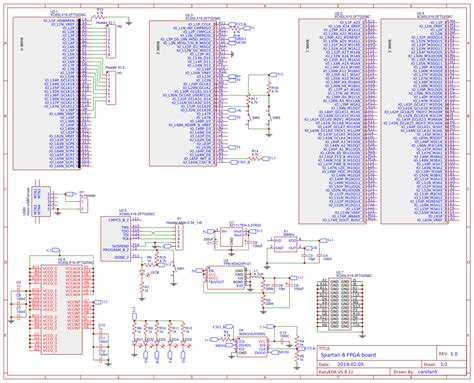Click the LED2 diode symbol
Screen dimensions: 474x383
[x=146, y=342]
